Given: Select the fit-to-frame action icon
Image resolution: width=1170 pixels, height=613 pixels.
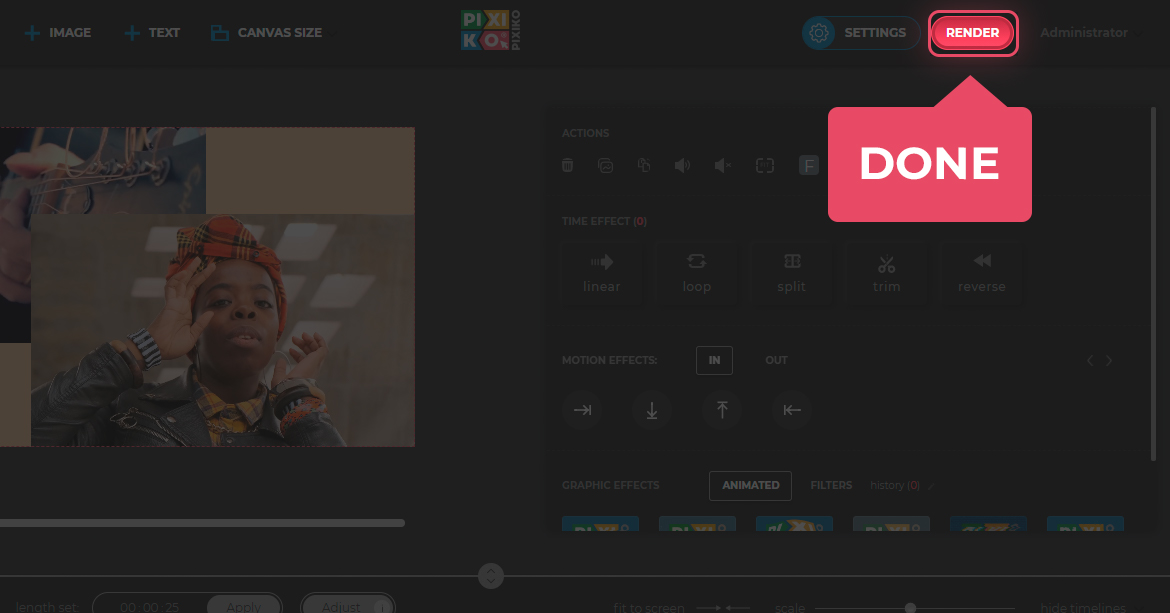Looking at the screenshot, I should pyautogui.click(x=765, y=165).
